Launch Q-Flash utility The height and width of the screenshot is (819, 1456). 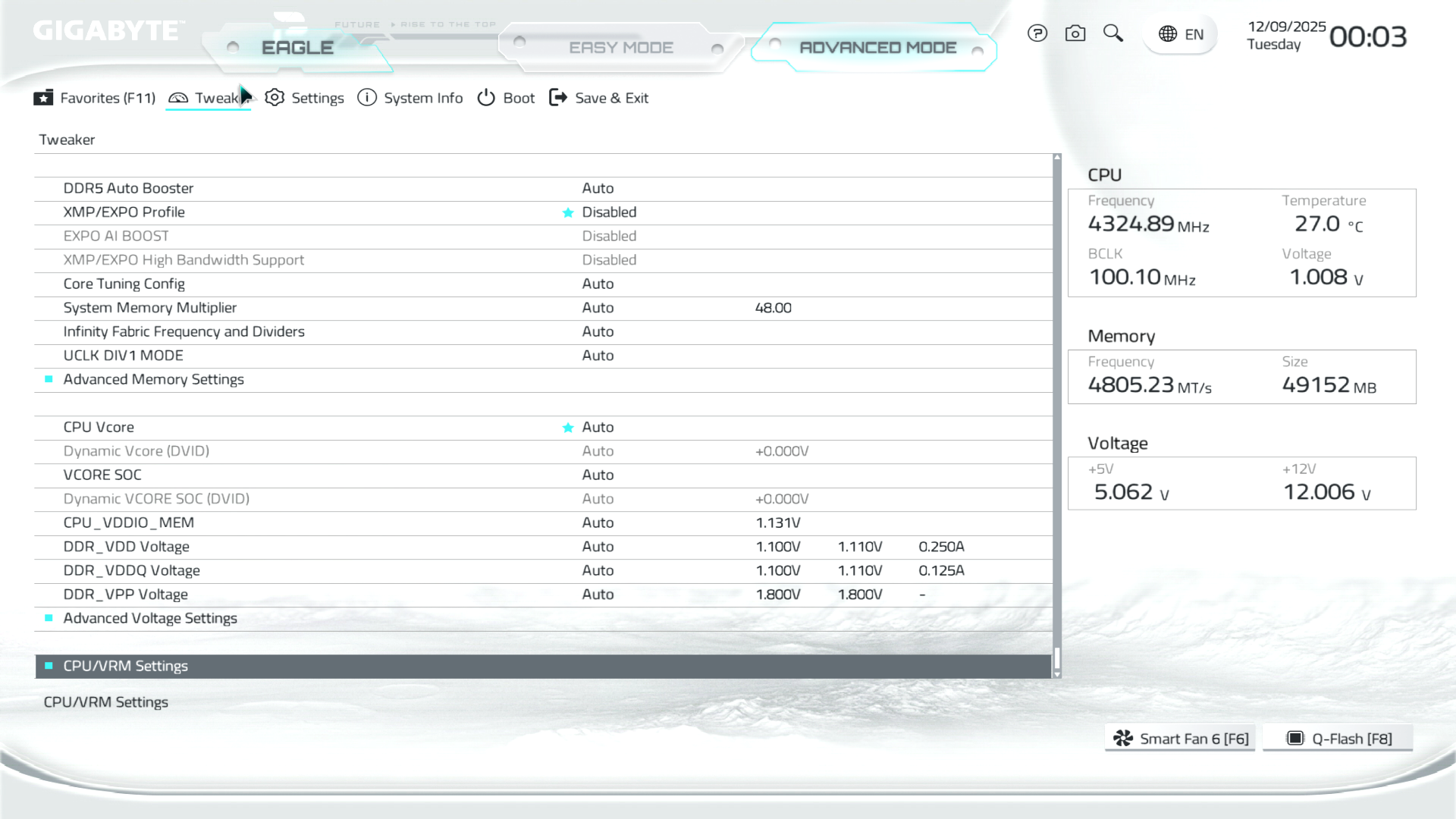[x=1338, y=739]
